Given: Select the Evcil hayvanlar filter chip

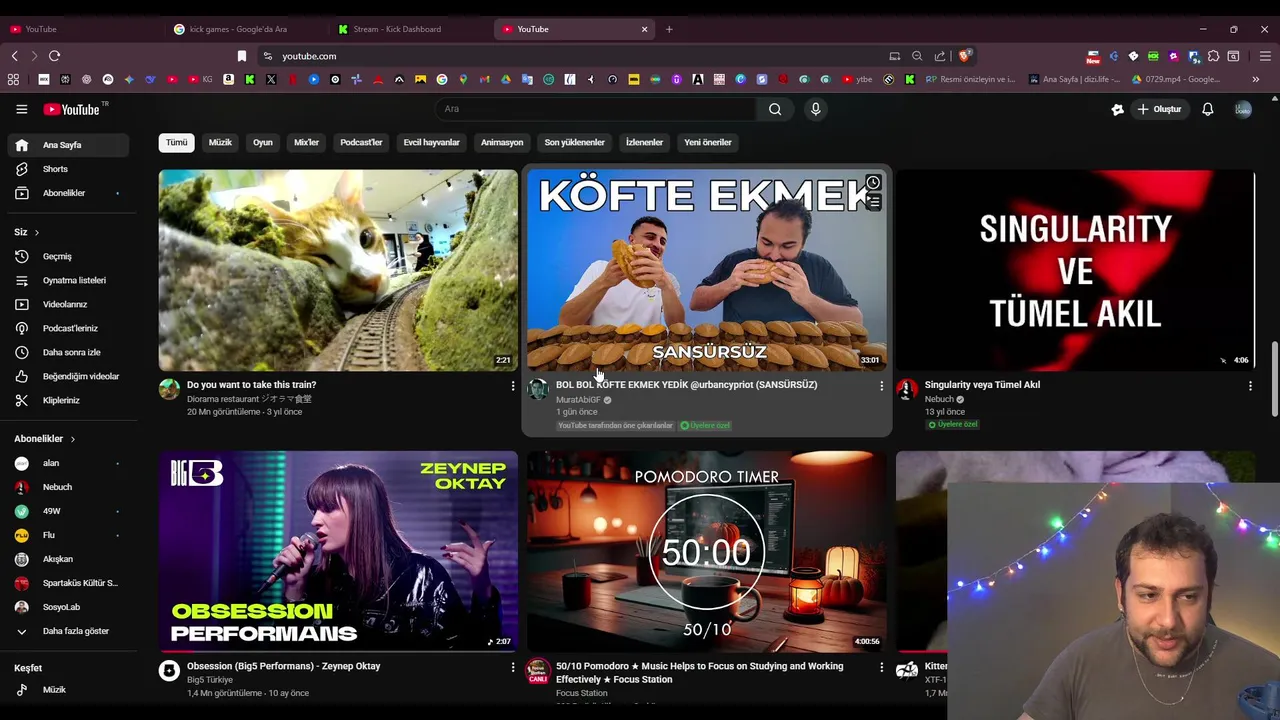Looking at the screenshot, I should (x=431, y=142).
